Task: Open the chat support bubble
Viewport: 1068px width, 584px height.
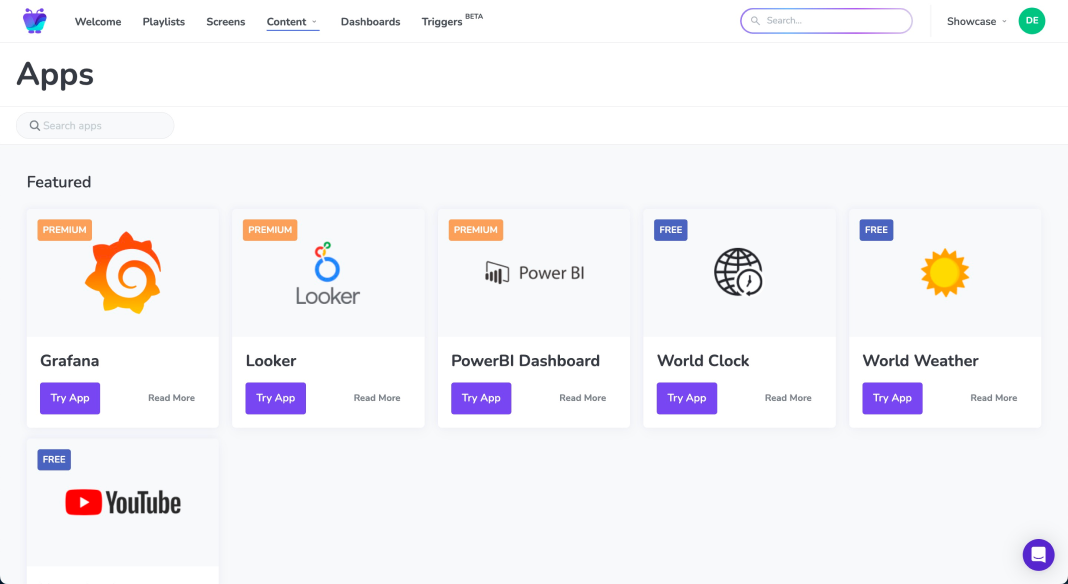Action: click(1038, 554)
